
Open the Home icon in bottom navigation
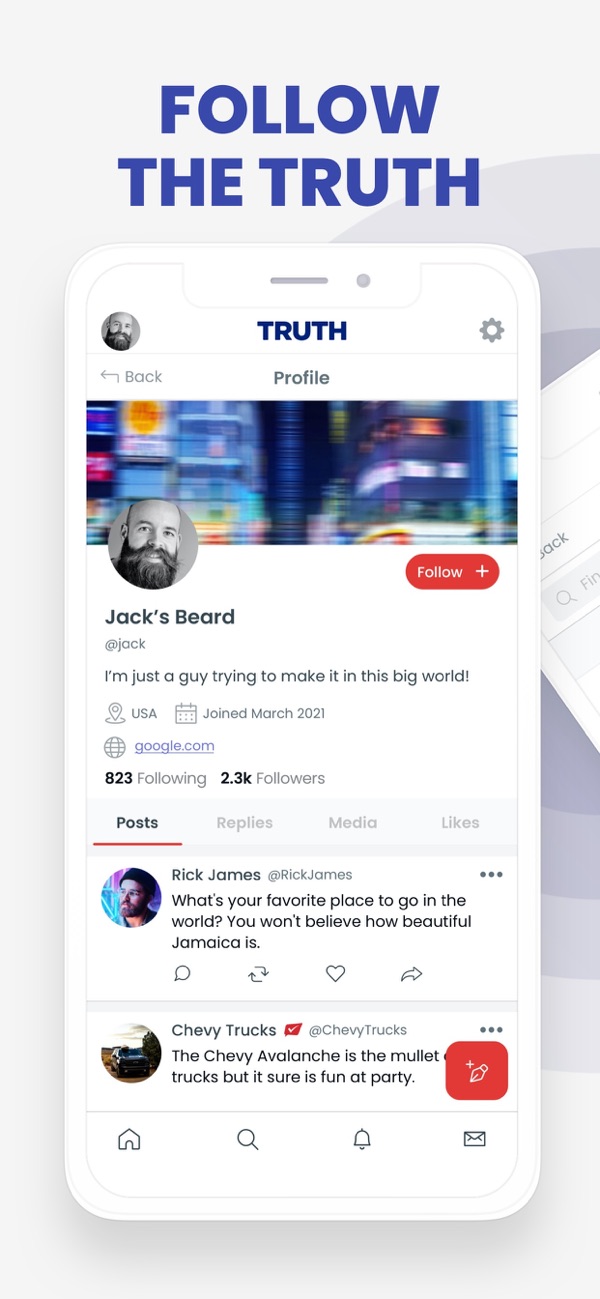(129, 1139)
